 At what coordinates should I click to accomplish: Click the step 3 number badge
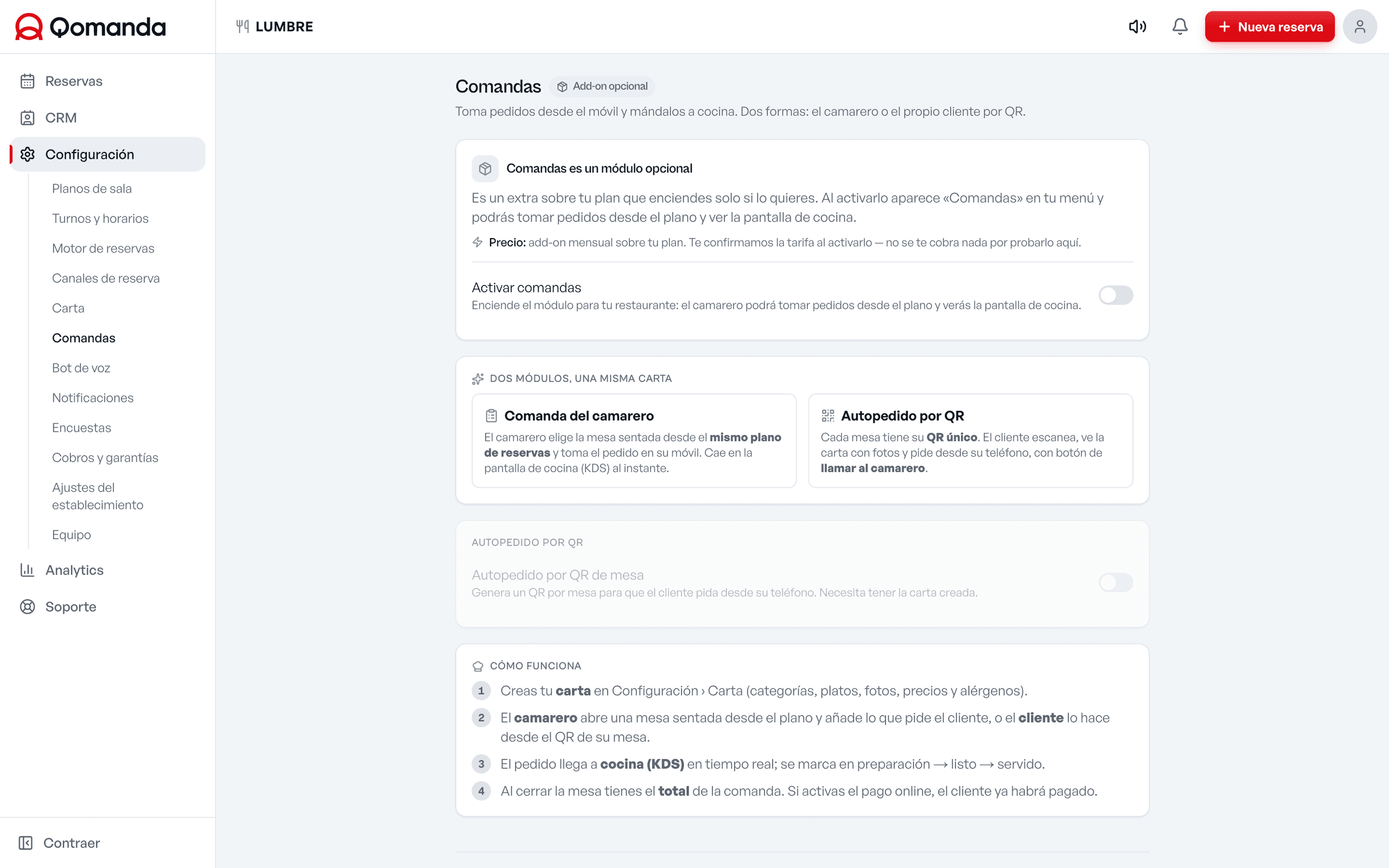click(x=481, y=764)
